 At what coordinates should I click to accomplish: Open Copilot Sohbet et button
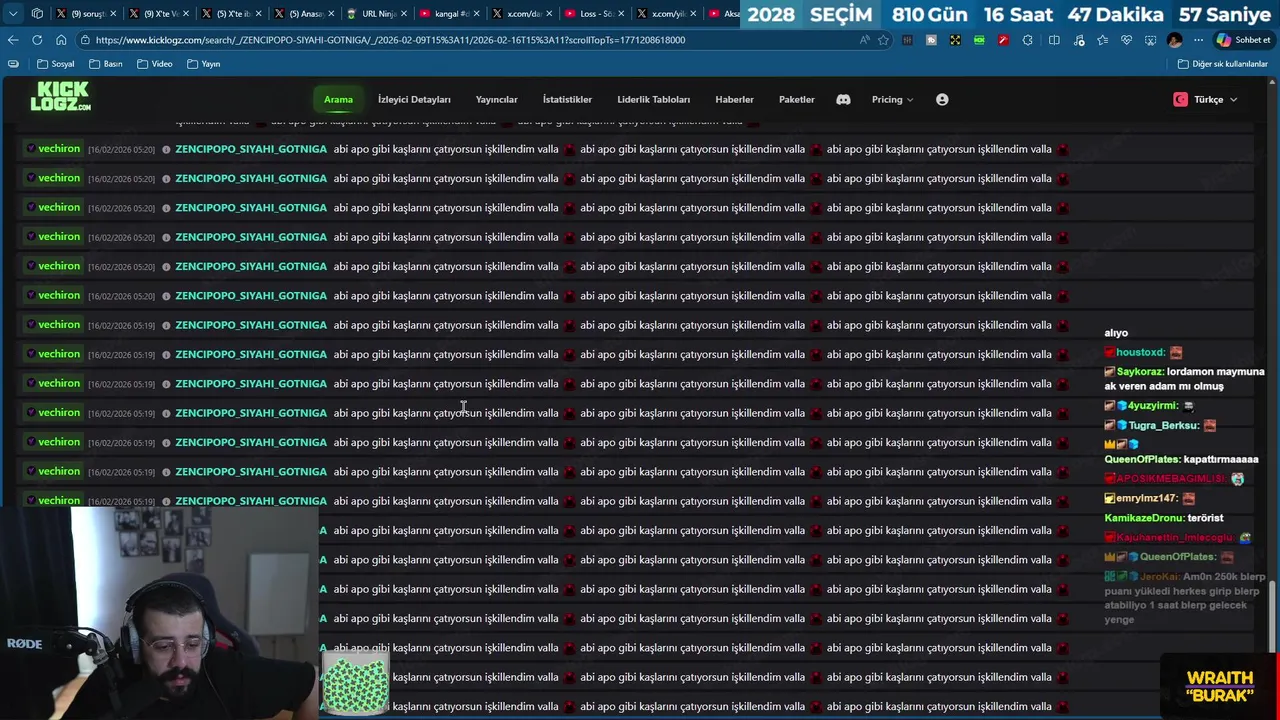1243,40
